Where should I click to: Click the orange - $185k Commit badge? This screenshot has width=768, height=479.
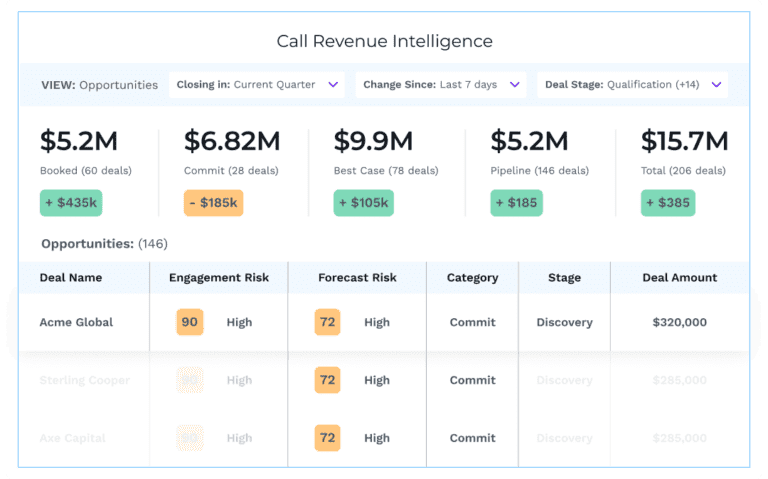pos(213,203)
